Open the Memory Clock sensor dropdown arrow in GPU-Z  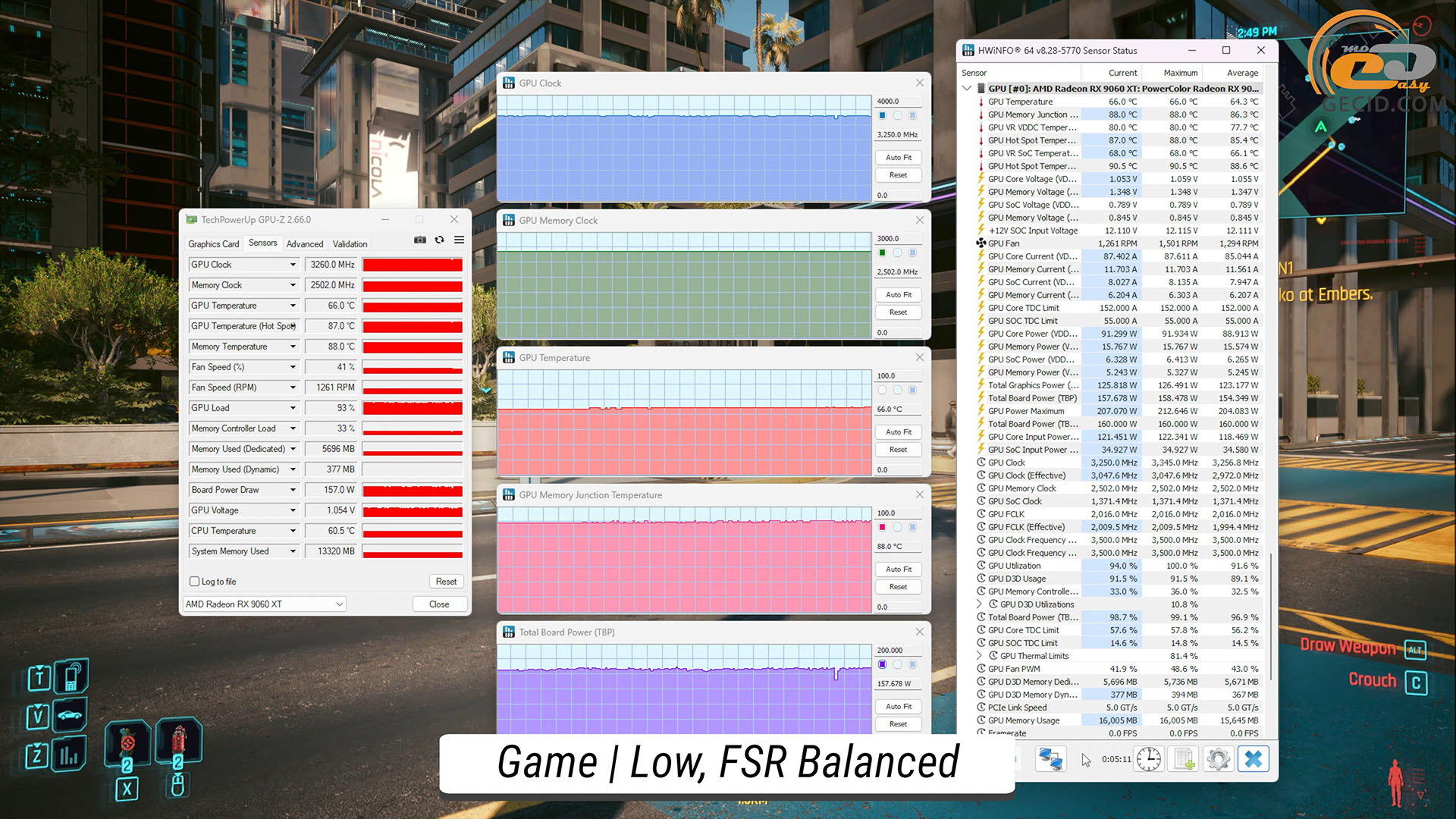coord(293,285)
